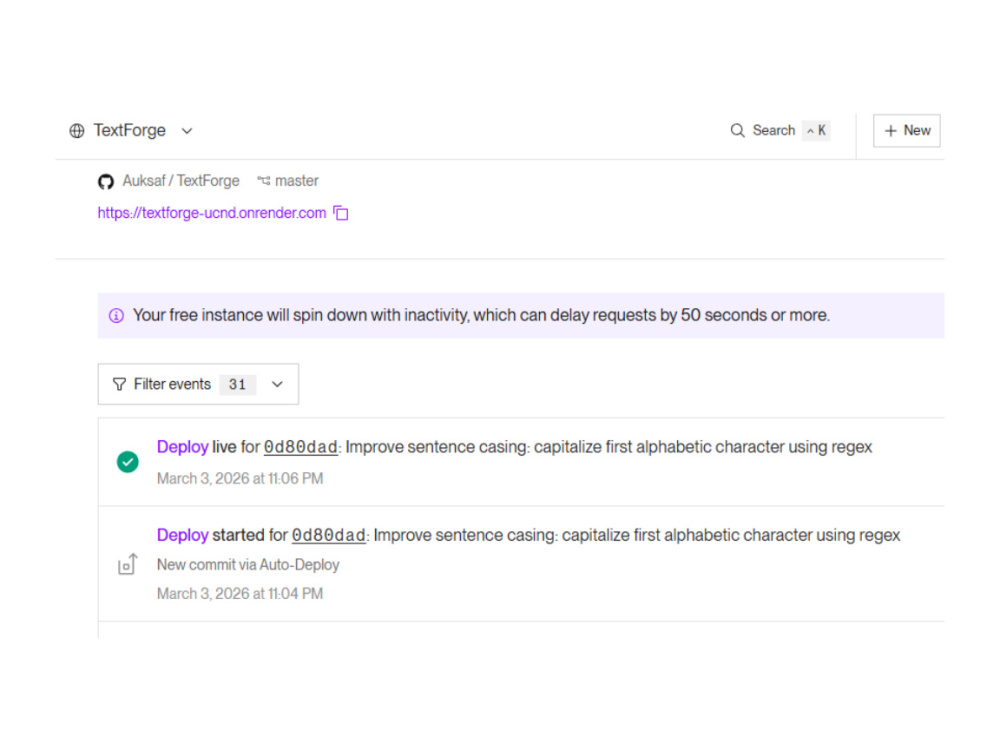Click the free instance spin down notice text
The height and width of the screenshot is (750, 1000).
coord(482,315)
